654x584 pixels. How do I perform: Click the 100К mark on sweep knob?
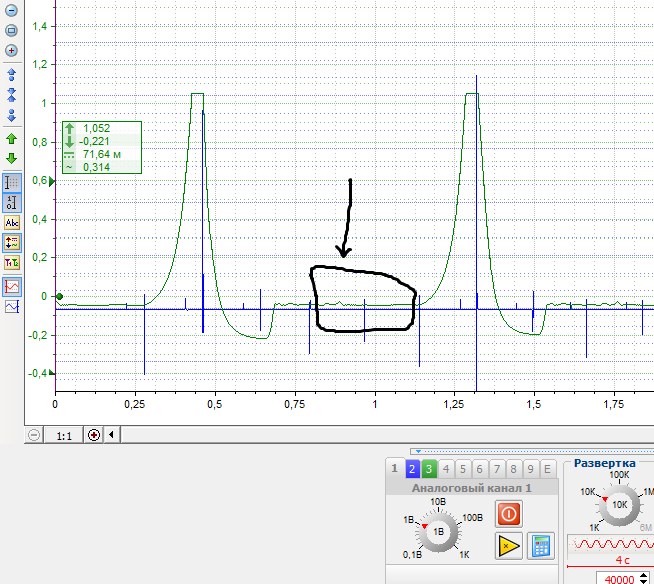[x=619, y=475]
